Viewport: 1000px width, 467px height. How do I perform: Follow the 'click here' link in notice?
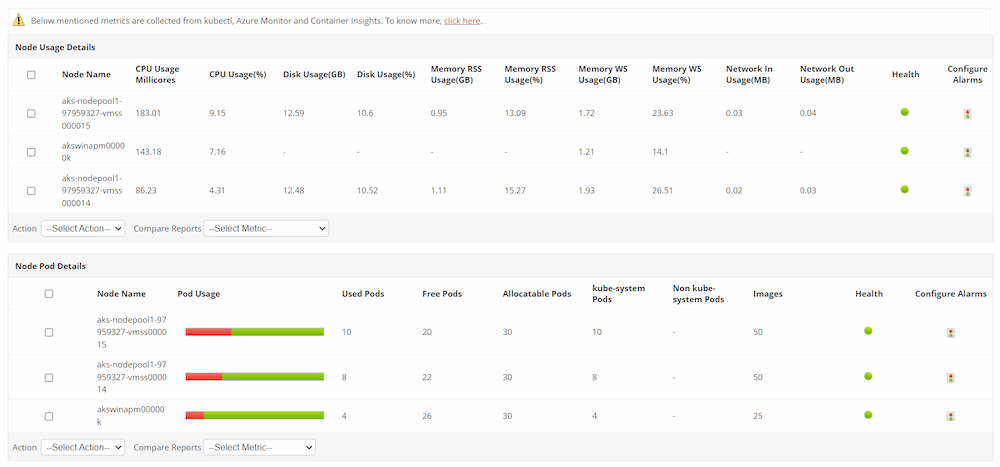[462, 20]
